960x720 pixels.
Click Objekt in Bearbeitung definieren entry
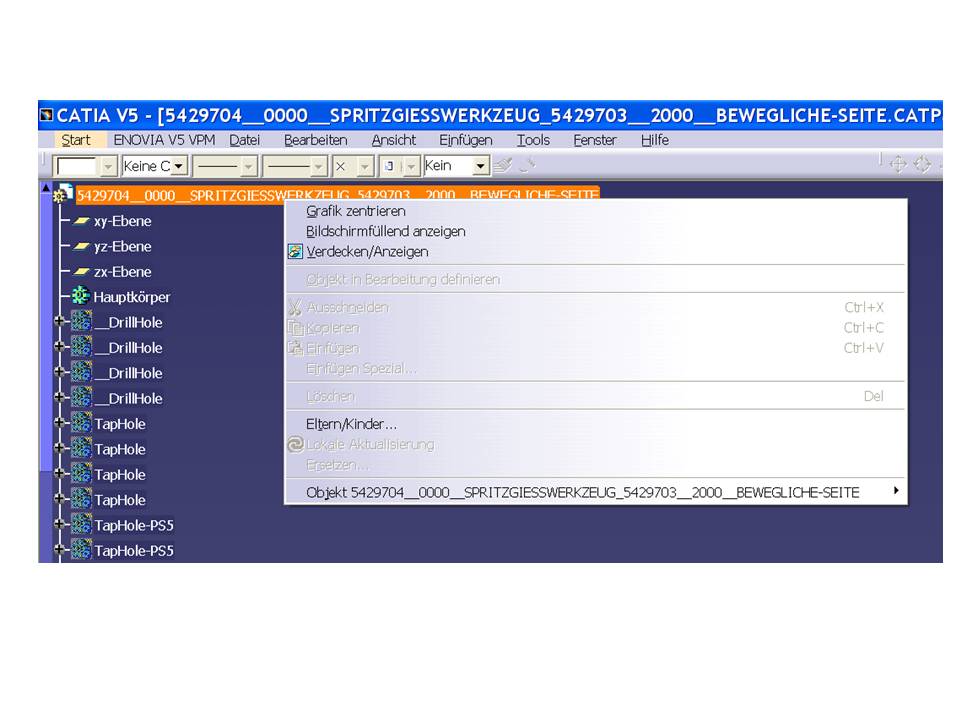[x=403, y=280]
